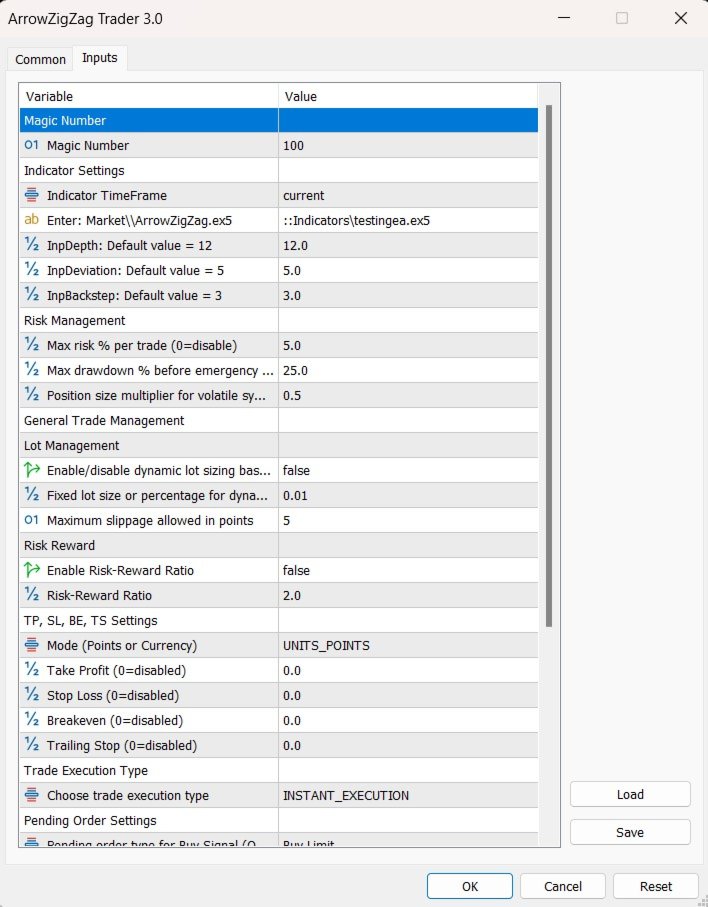Edit the Max drawdown value 25.0
The width and height of the screenshot is (708, 907).
pos(408,370)
